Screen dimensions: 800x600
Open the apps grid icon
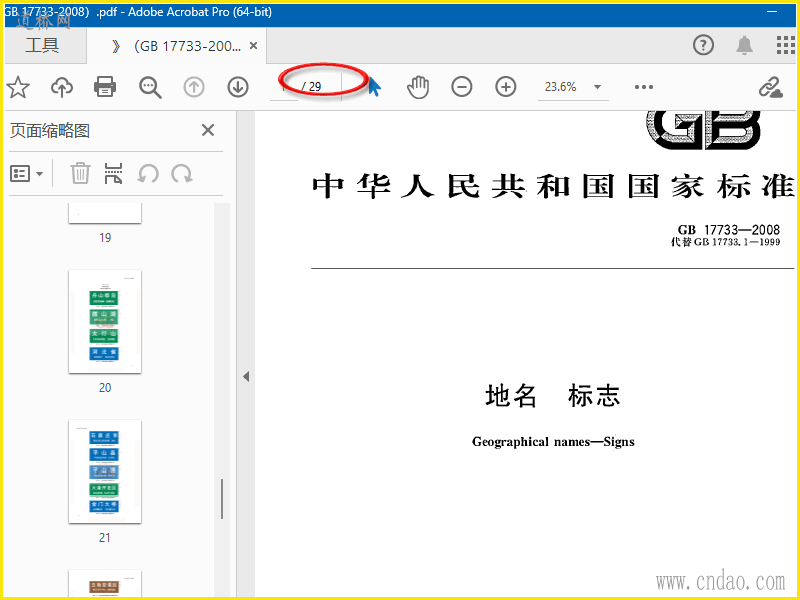click(786, 45)
